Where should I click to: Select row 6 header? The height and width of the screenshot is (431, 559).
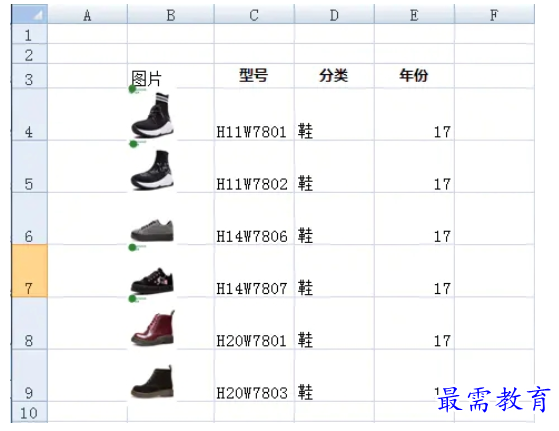pos(30,219)
